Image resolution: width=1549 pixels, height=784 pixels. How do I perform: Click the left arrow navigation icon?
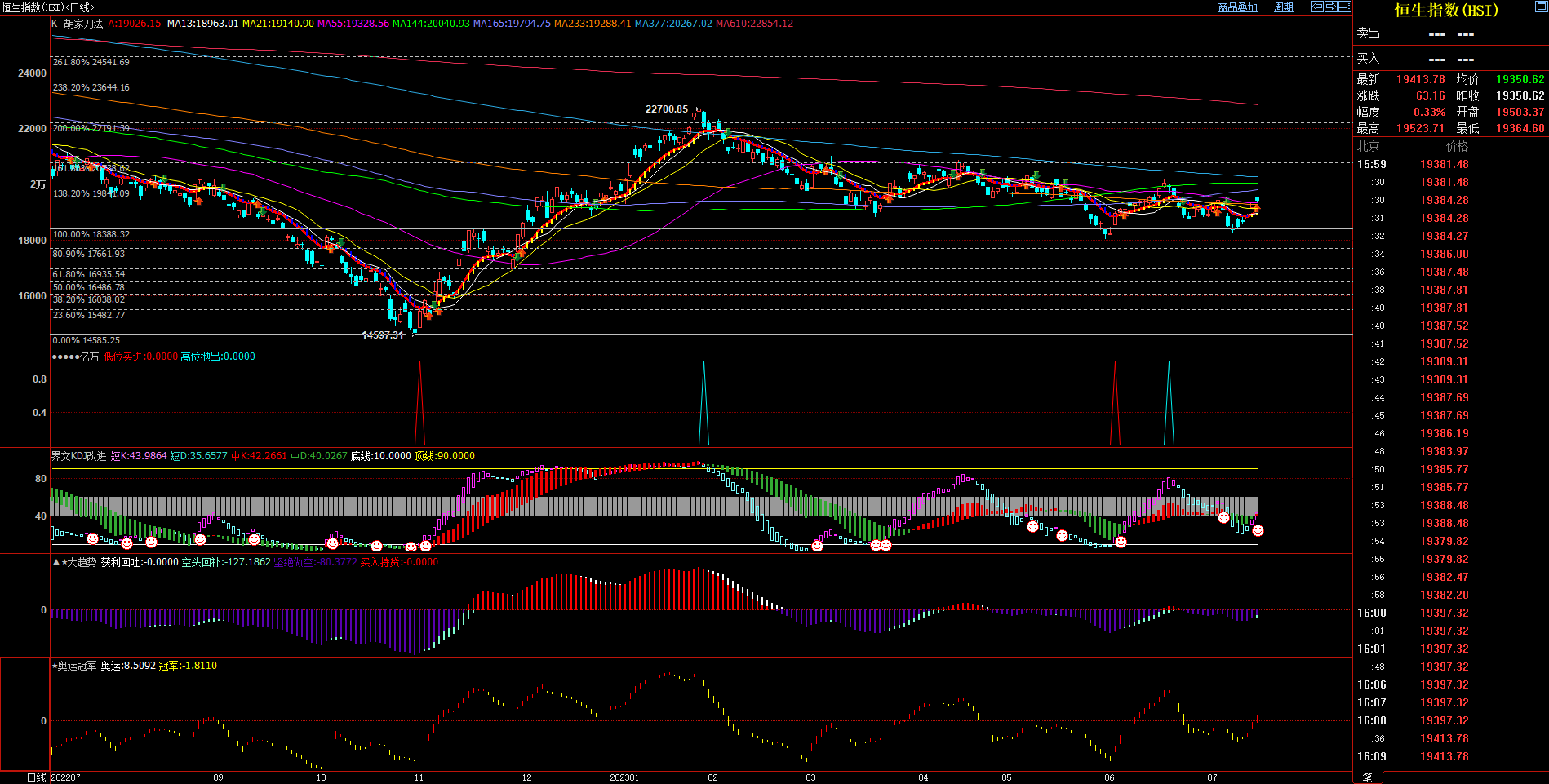(1316, 7)
